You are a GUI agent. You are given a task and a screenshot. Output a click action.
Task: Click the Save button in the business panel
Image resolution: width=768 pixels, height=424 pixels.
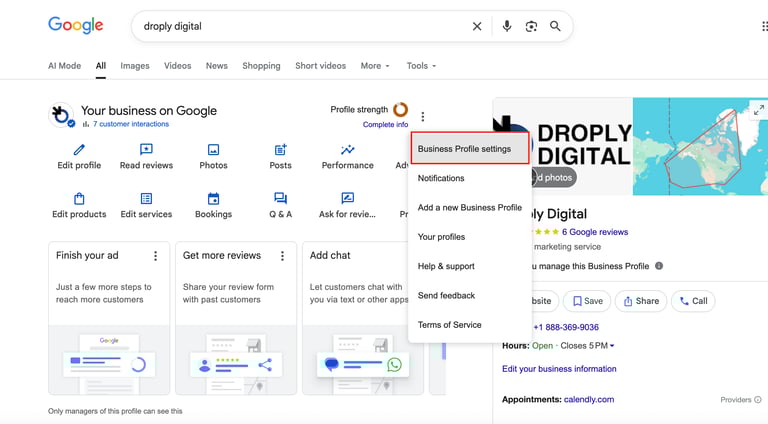pyautogui.click(x=587, y=301)
